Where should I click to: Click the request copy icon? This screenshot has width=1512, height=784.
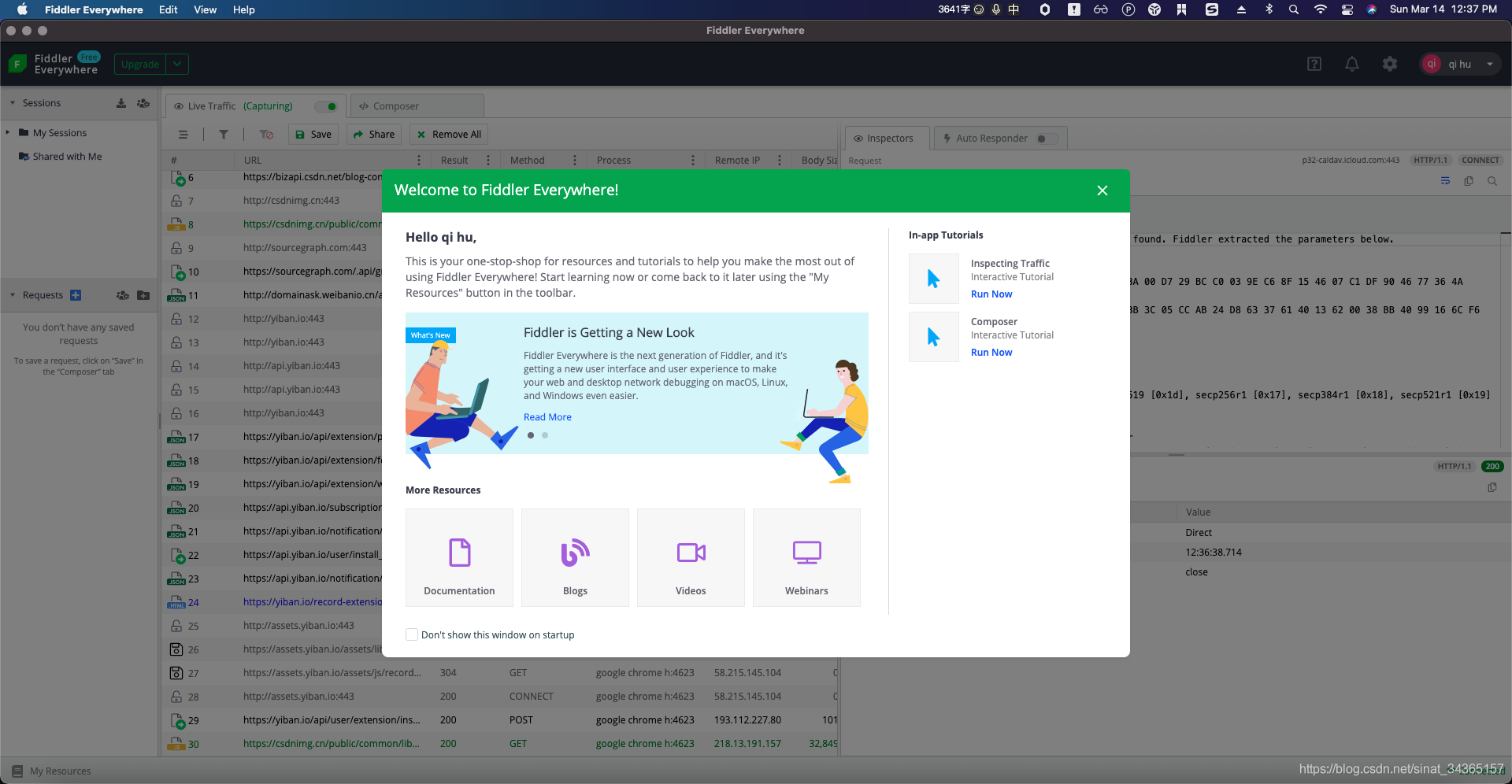(1469, 182)
